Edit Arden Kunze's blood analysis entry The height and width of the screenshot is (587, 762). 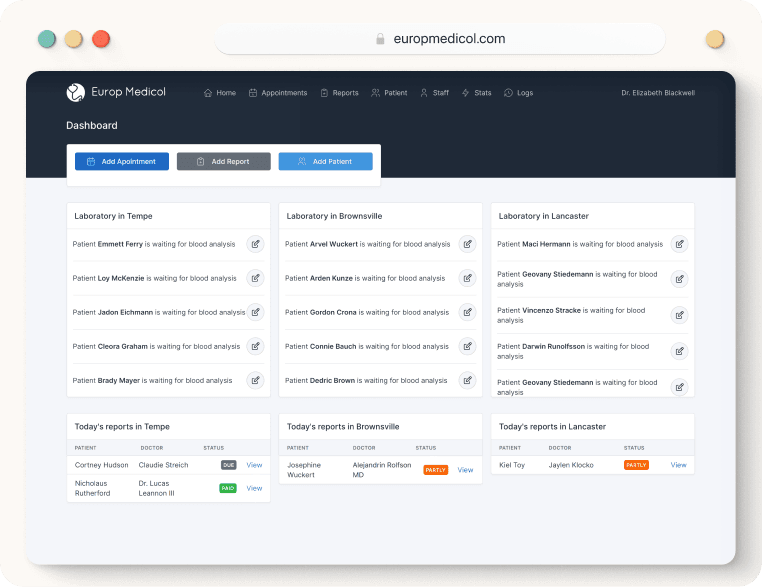point(468,278)
